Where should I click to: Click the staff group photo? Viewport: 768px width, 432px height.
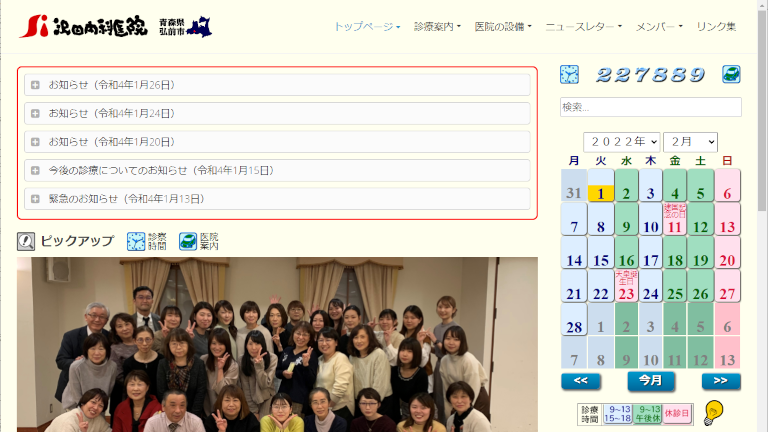click(277, 344)
